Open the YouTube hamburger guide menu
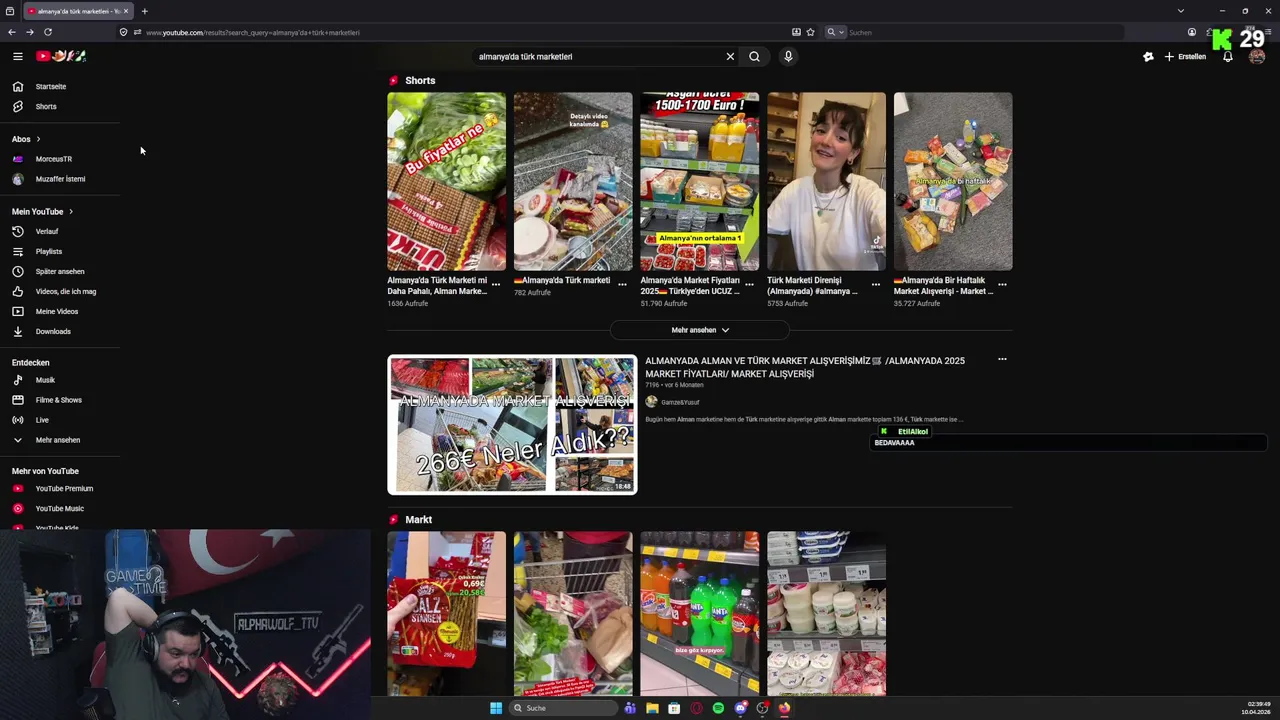The height and width of the screenshot is (720, 1280). coord(18,56)
